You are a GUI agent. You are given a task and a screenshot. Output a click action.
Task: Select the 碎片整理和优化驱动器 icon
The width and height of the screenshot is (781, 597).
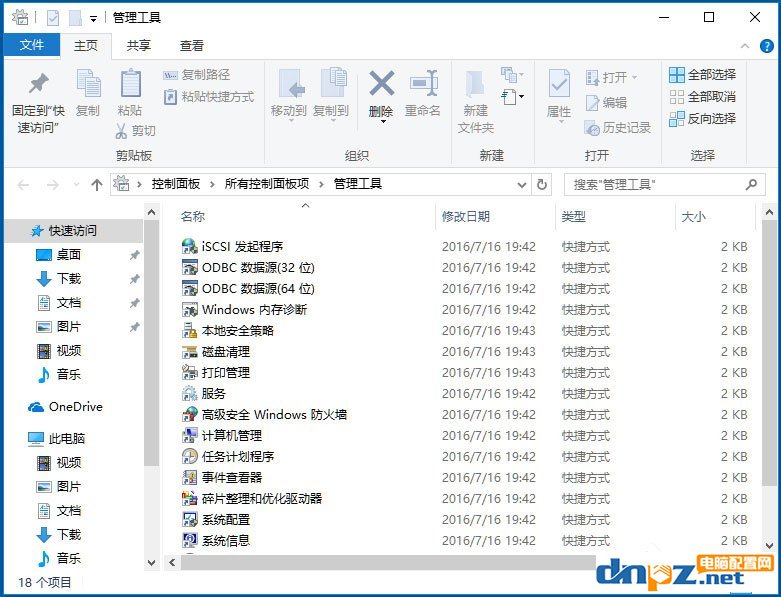click(189, 498)
